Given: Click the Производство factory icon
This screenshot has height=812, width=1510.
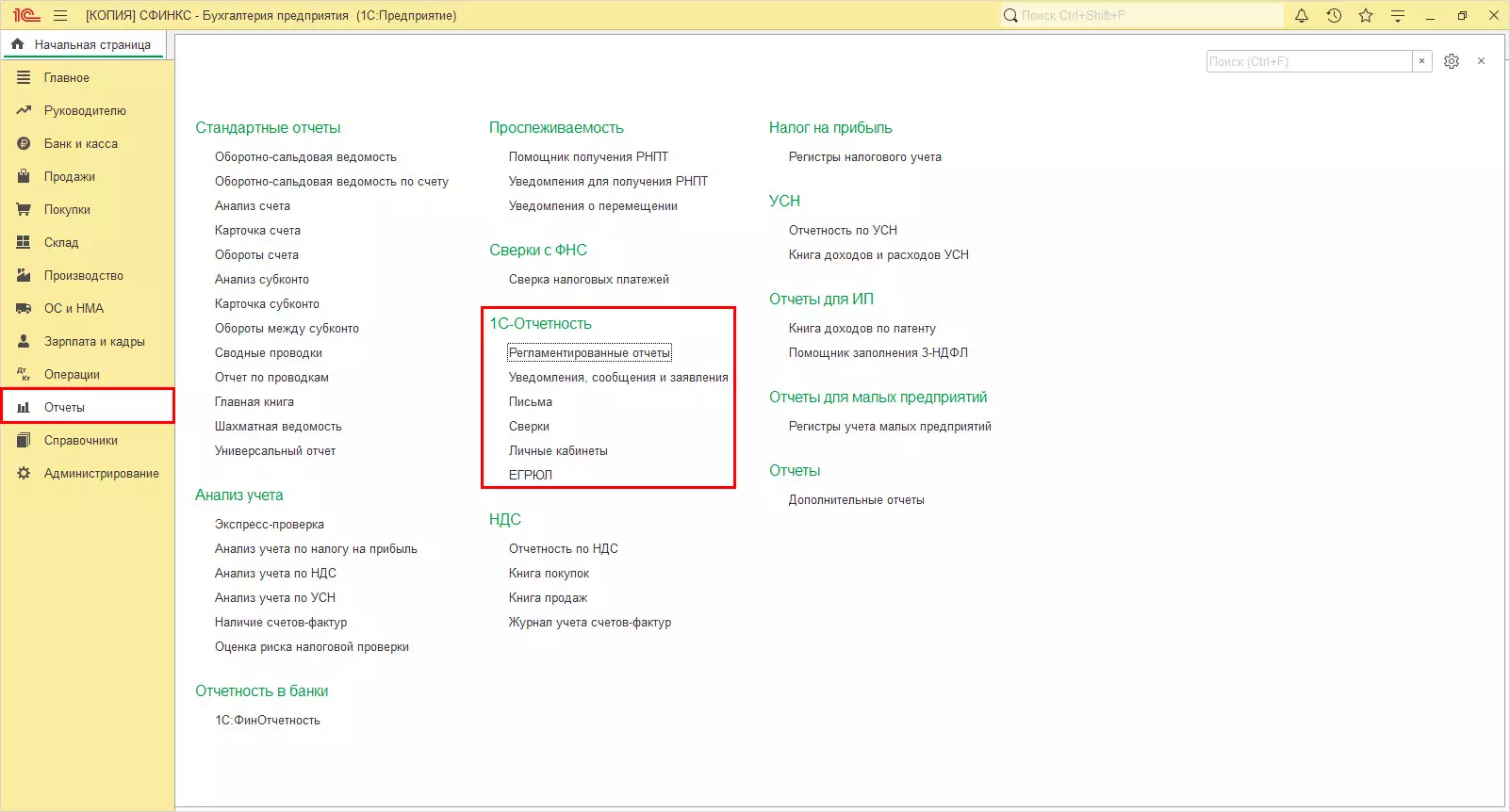Looking at the screenshot, I should [x=24, y=276].
